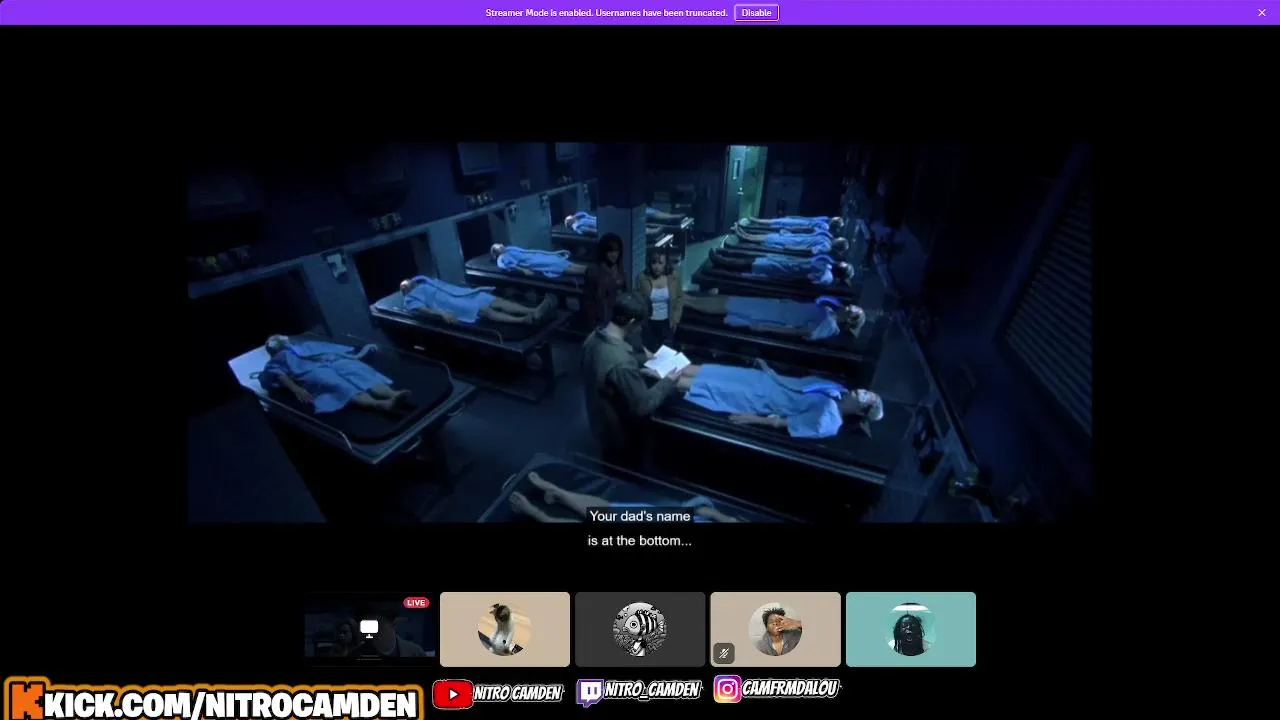
Task: Select the participant tile with cat avatar
Action: (x=505, y=629)
